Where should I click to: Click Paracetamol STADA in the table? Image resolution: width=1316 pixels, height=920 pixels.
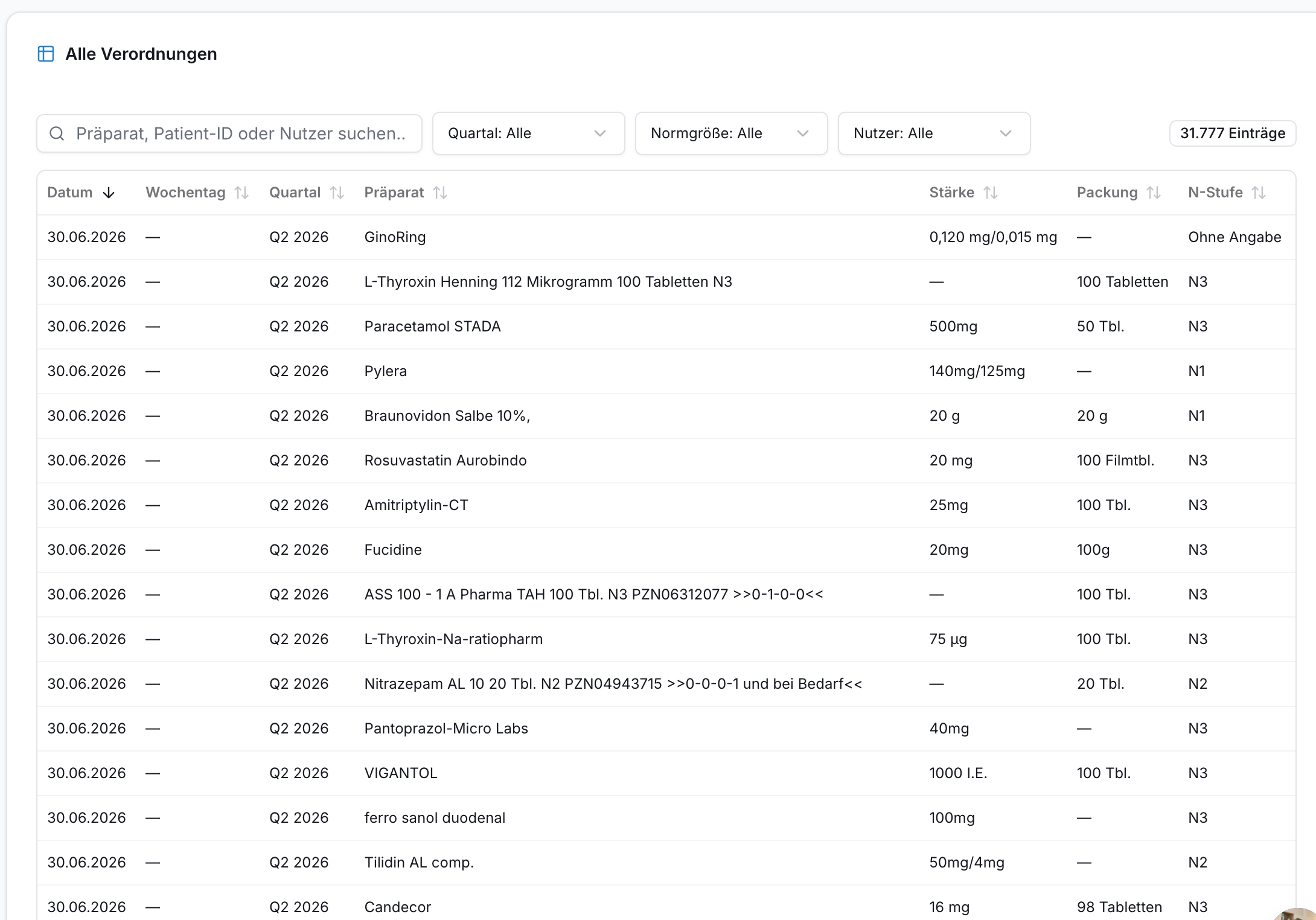pos(433,327)
